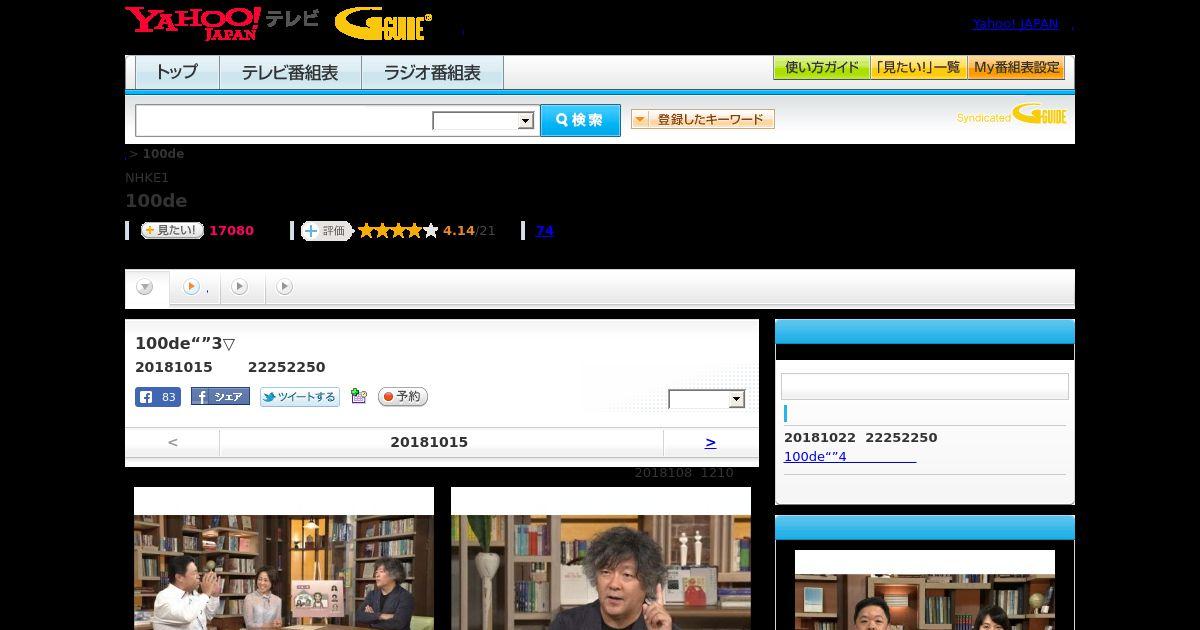Screen dimensions: 1200x630
Task: Click the add-to-calendar icon
Action: pos(359,397)
